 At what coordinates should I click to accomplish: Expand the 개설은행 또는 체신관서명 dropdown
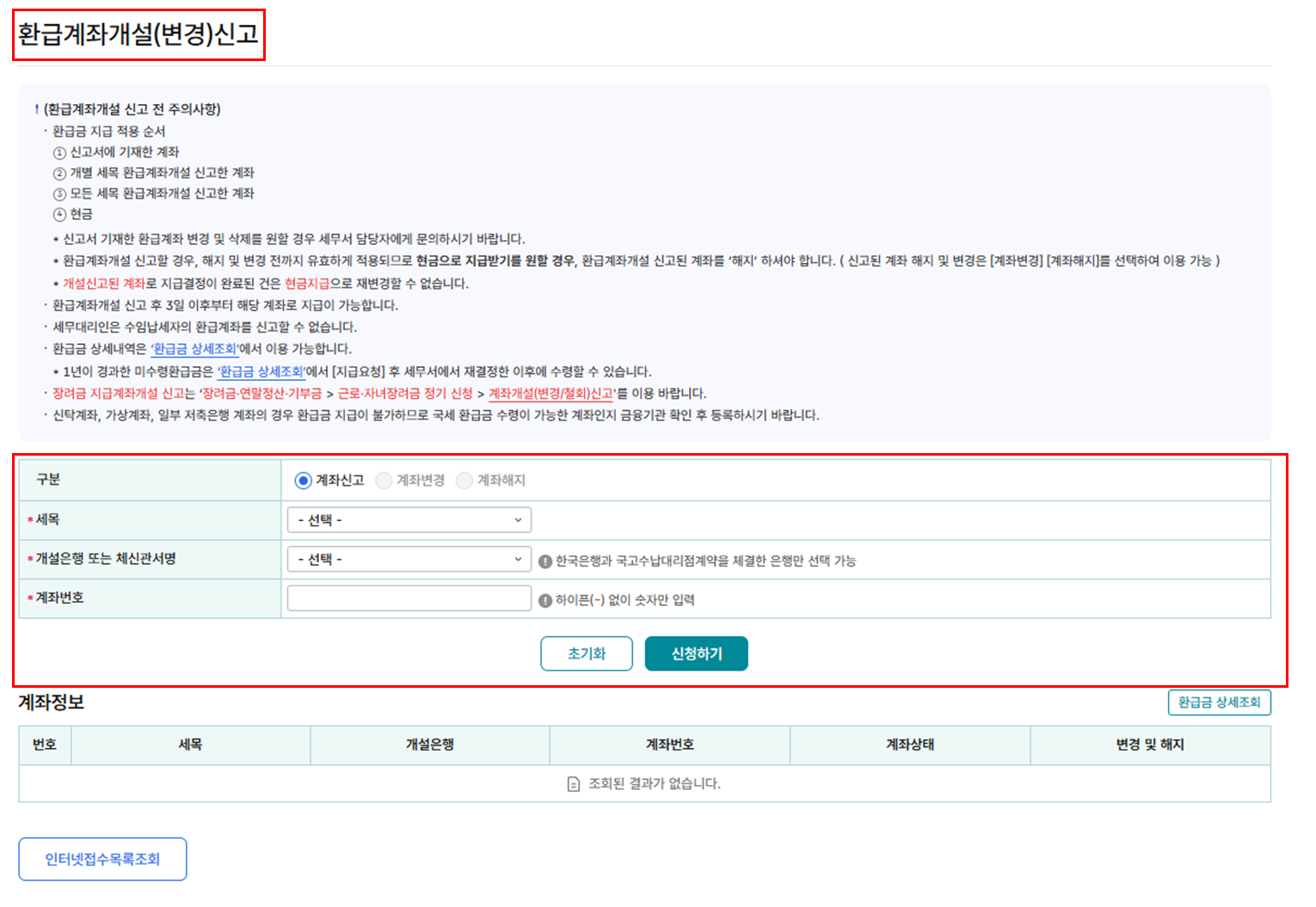tap(409, 560)
